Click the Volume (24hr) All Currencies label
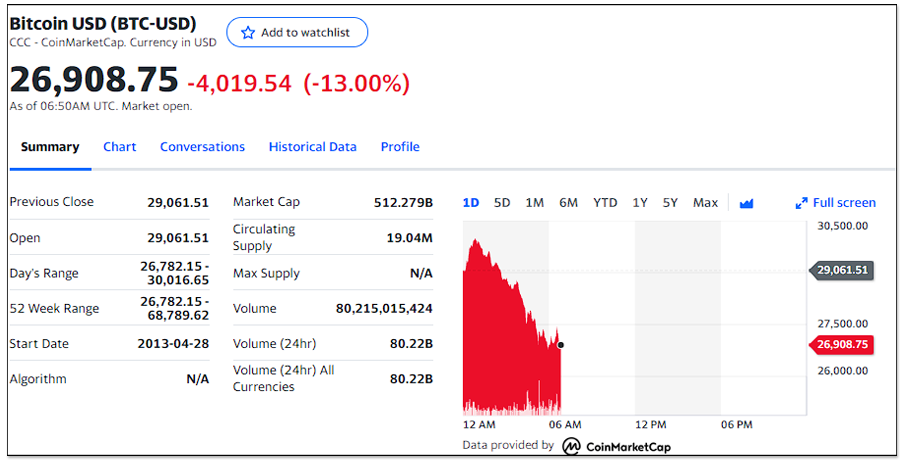904x461 pixels. tap(284, 379)
